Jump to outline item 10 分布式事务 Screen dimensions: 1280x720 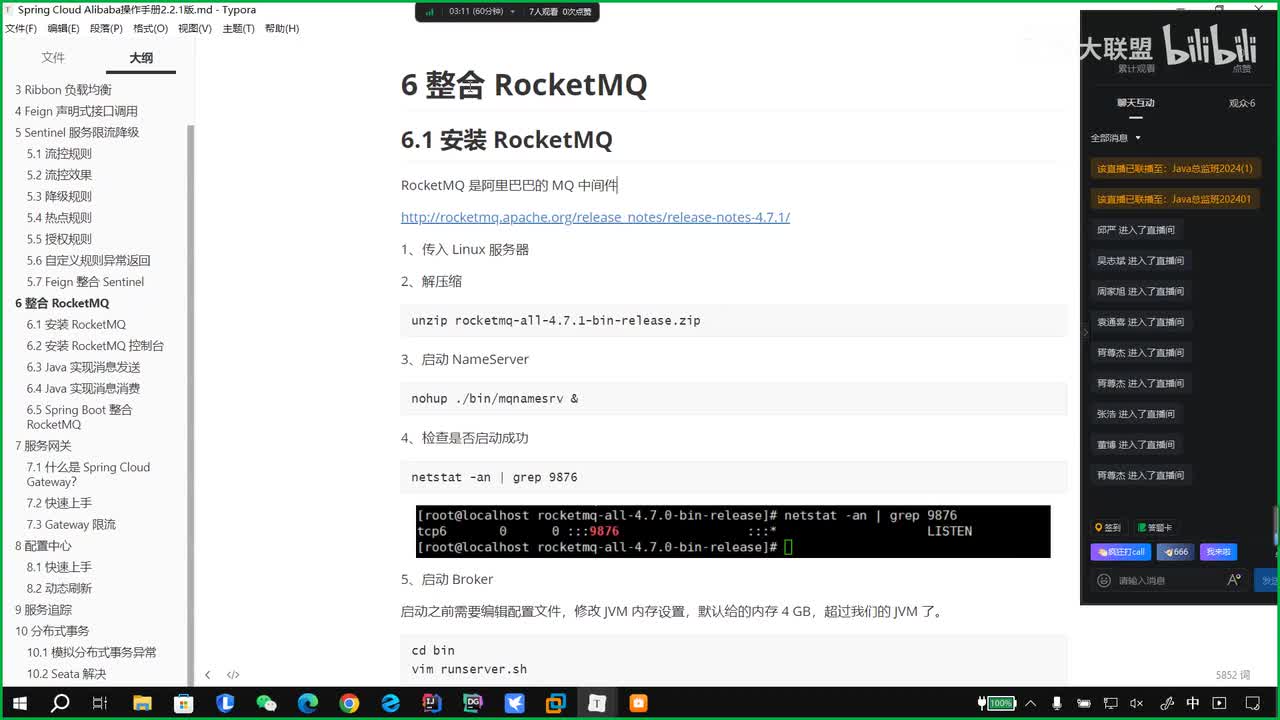[x=52, y=631]
